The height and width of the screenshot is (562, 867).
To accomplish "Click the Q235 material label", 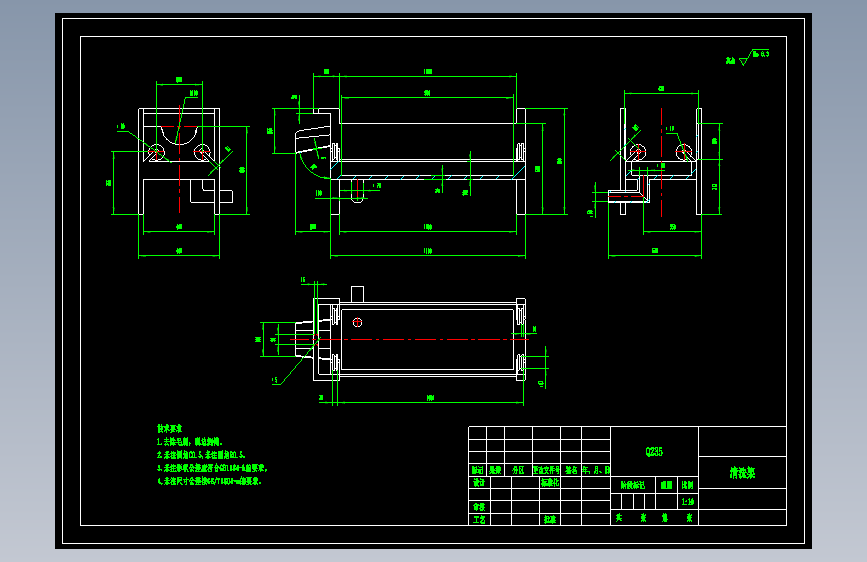I will click(654, 451).
